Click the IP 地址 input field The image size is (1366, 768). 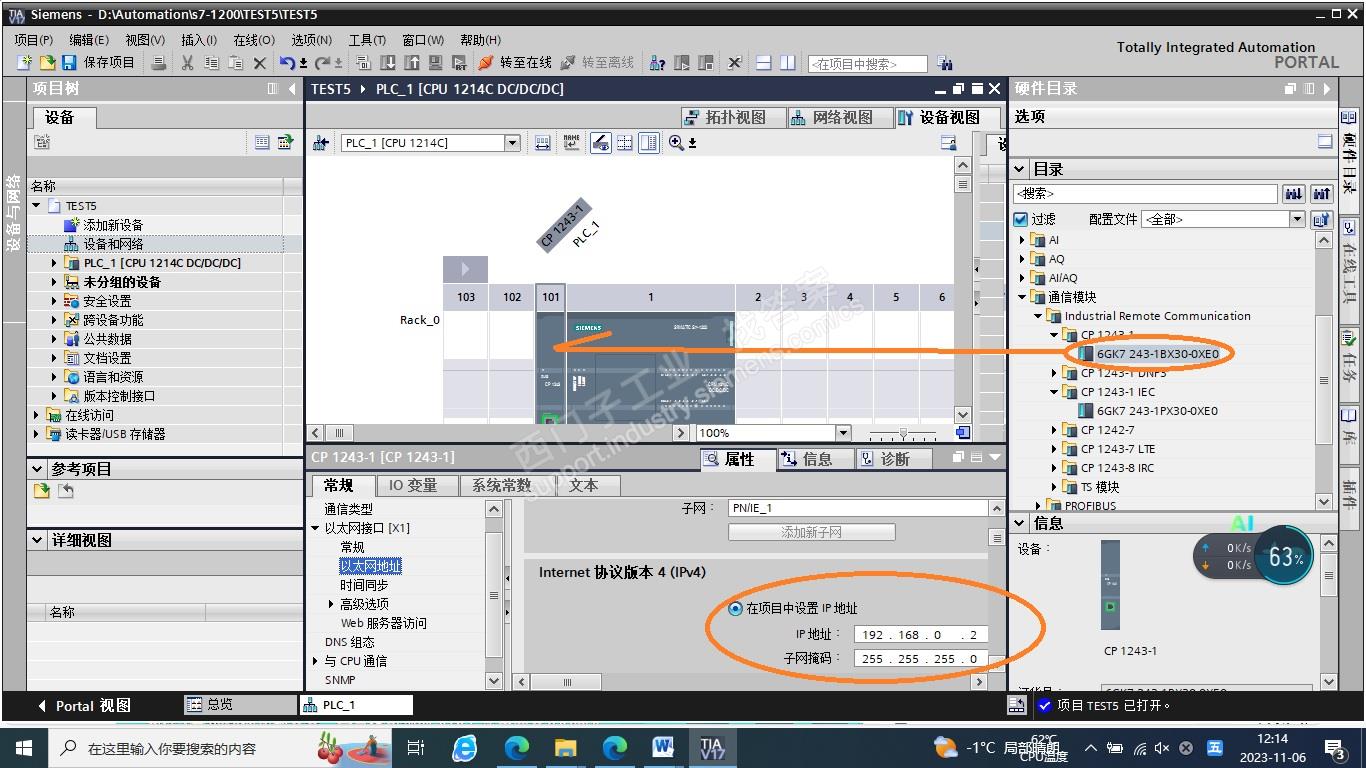921,634
